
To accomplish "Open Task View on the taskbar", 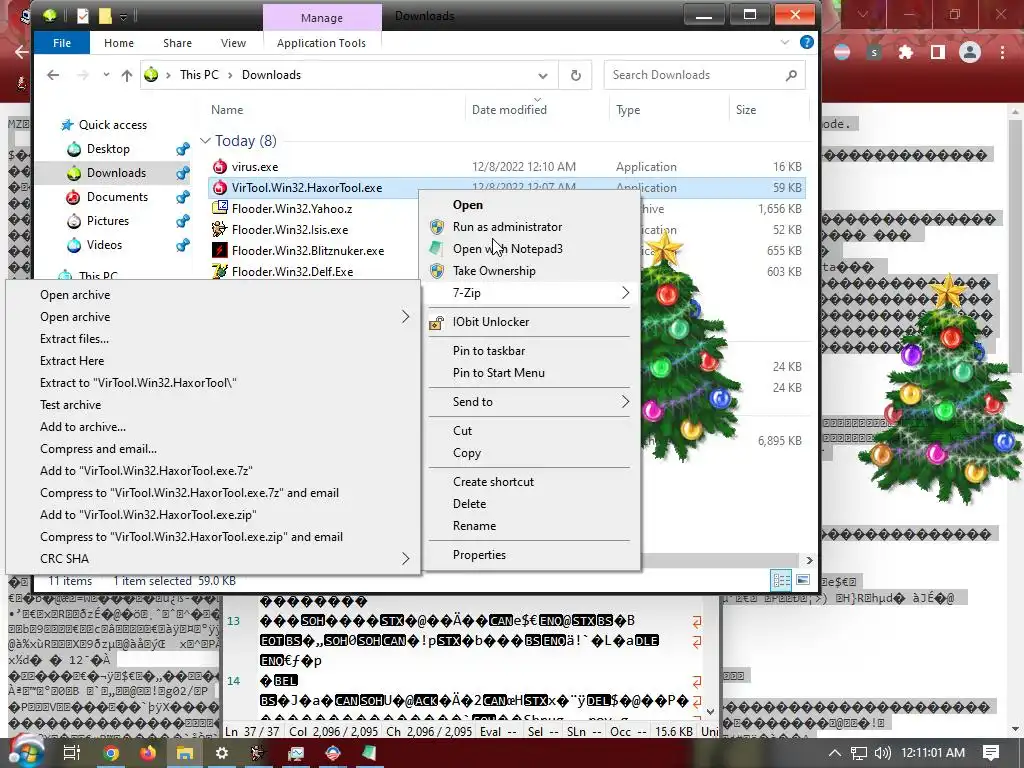I will coord(72,753).
